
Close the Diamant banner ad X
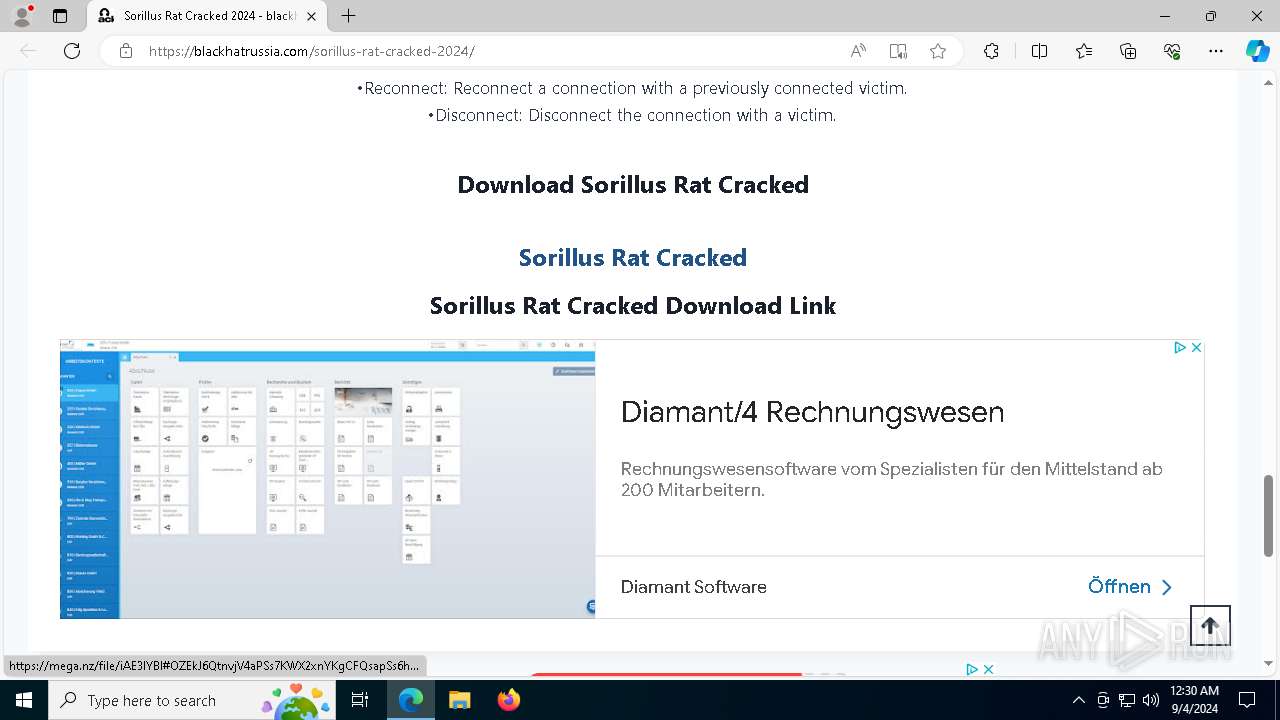click(x=1196, y=347)
